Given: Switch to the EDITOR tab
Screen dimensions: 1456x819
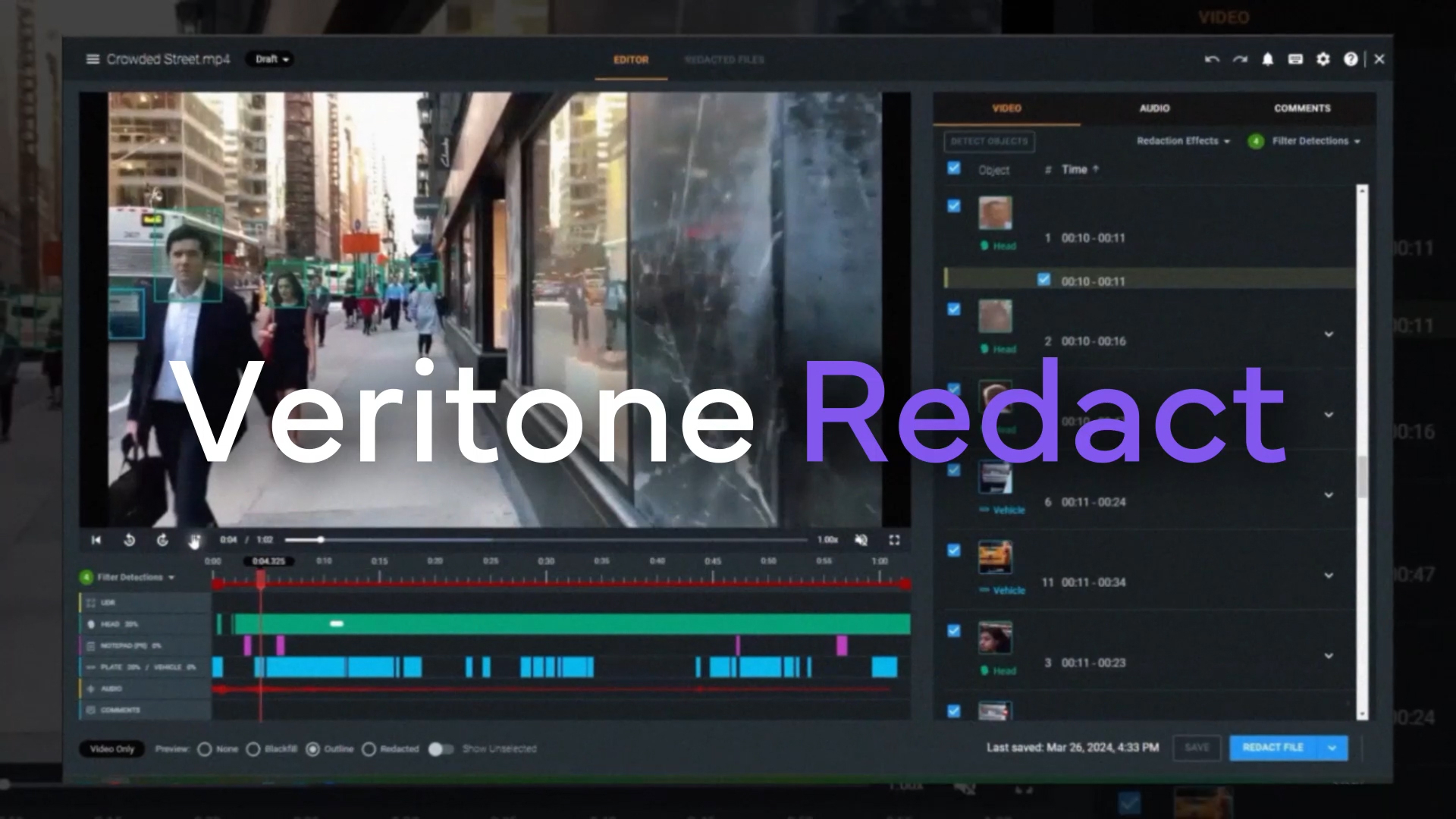Looking at the screenshot, I should pyautogui.click(x=631, y=60).
